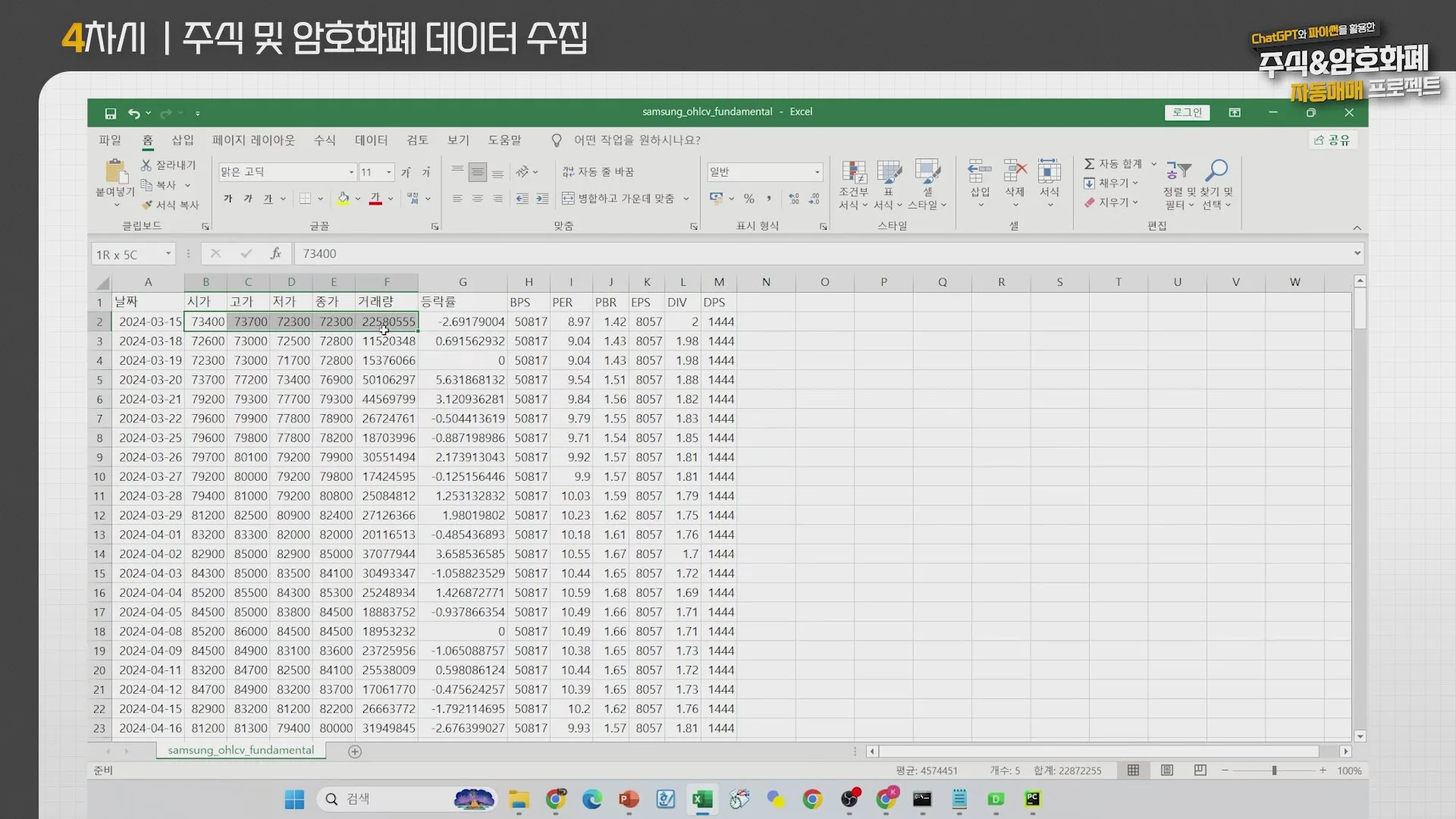
Task: Click decrease indent icon
Action: pyautogui.click(x=522, y=199)
